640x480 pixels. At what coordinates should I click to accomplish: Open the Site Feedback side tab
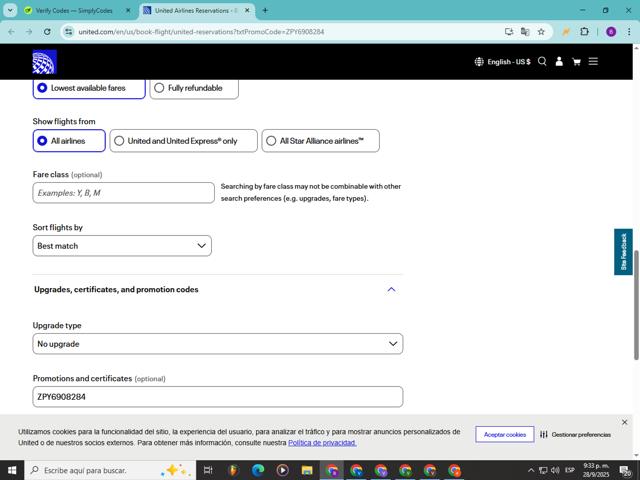click(623, 252)
